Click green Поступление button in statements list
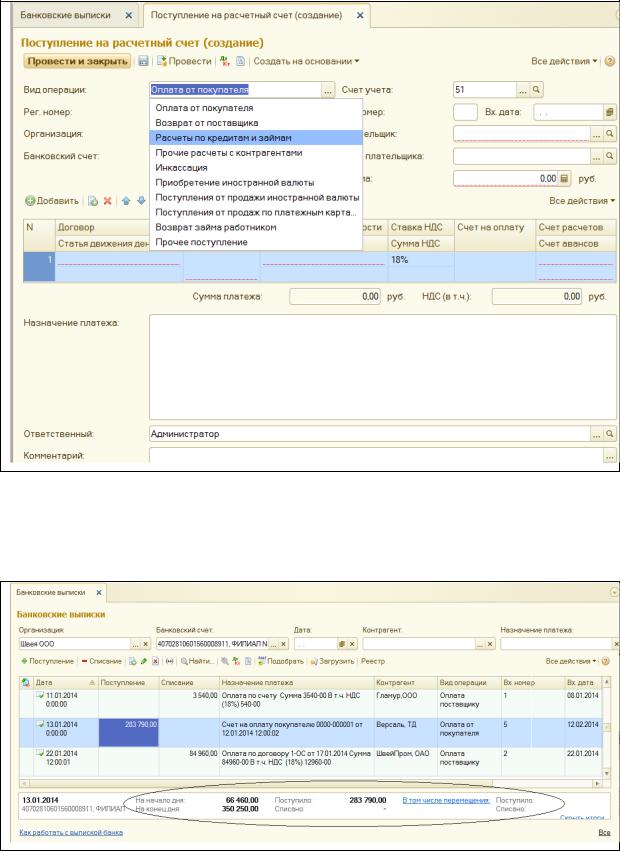Viewport: 620px width, 851px height. coord(47,662)
